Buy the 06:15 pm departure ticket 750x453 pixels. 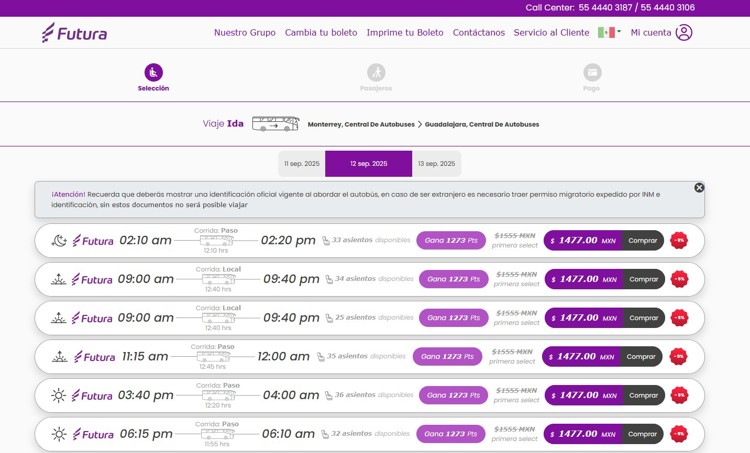point(642,434)
